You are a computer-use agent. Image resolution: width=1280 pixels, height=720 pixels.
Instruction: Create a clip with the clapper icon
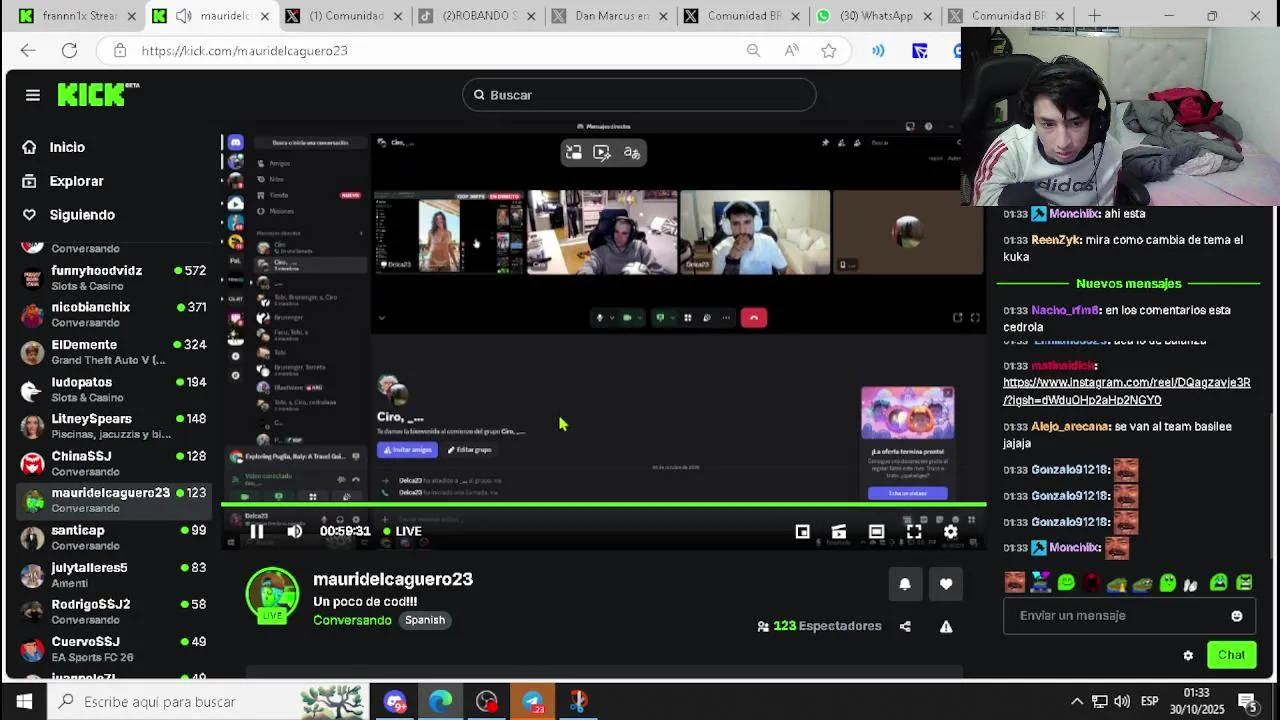(x=839, y=532)
